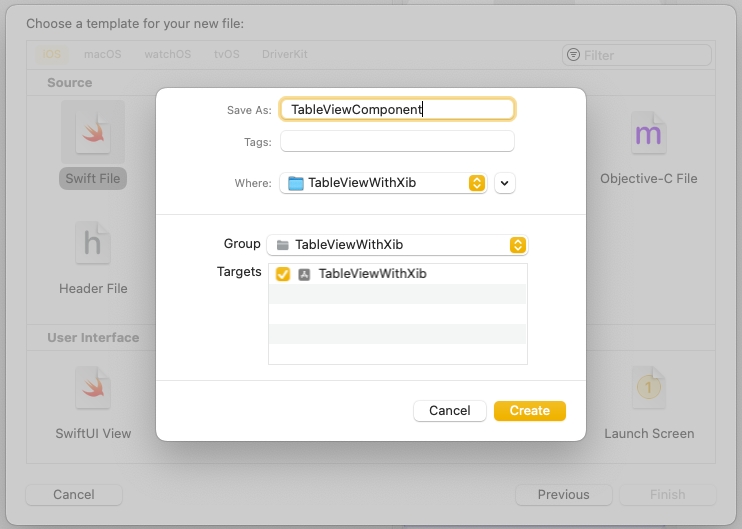Select the Launch Screen template icon
Viewport: 742px width, 529px height.
pyautogui.click(x=648, y=388)
